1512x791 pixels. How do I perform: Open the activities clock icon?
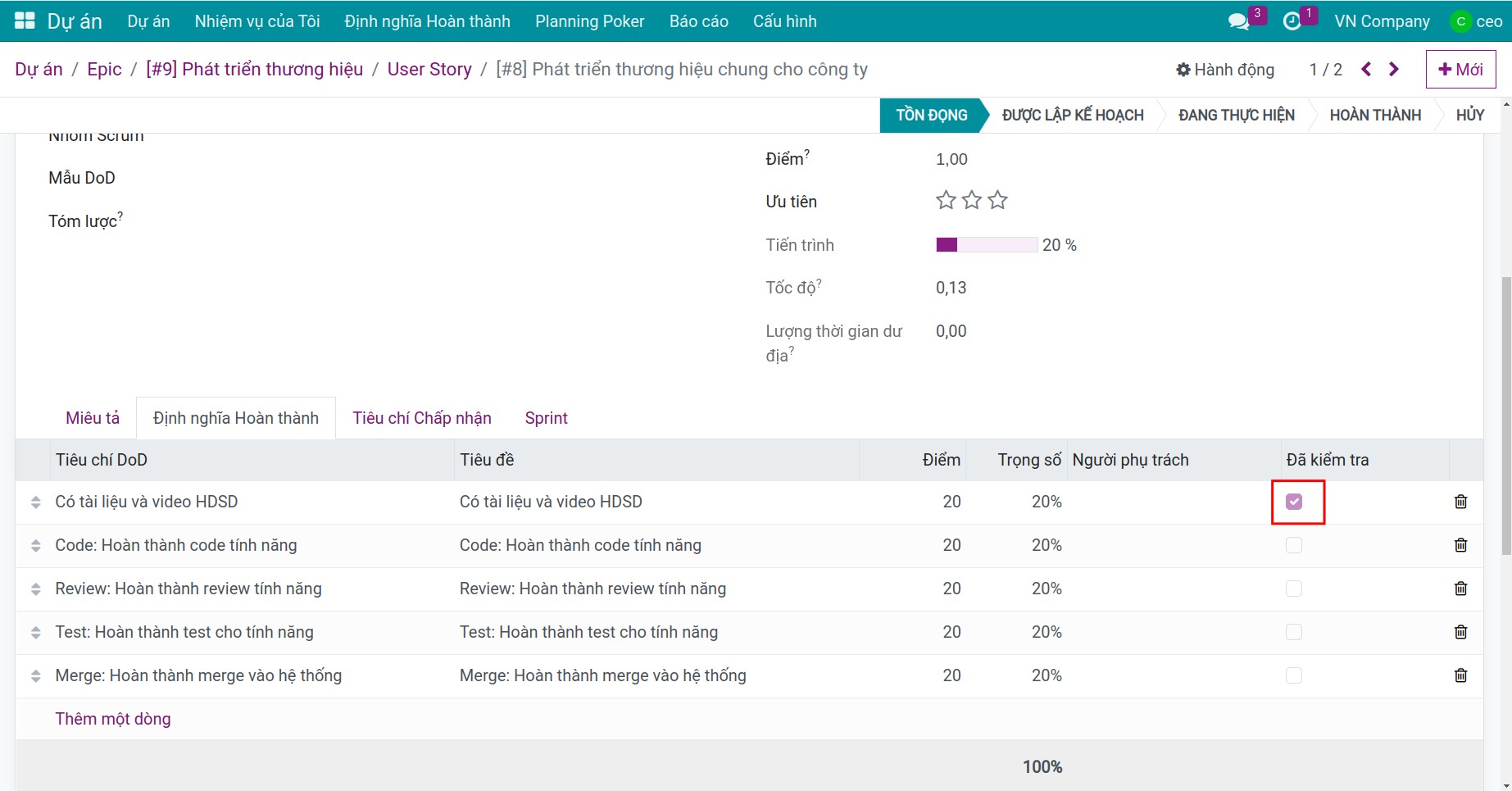[x=1292, y=21]
